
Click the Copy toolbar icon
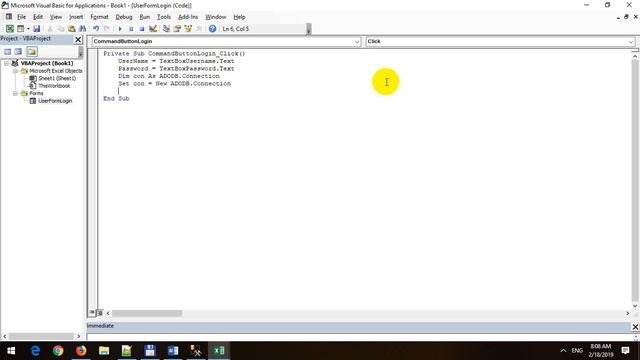click(x=60, y=29)
